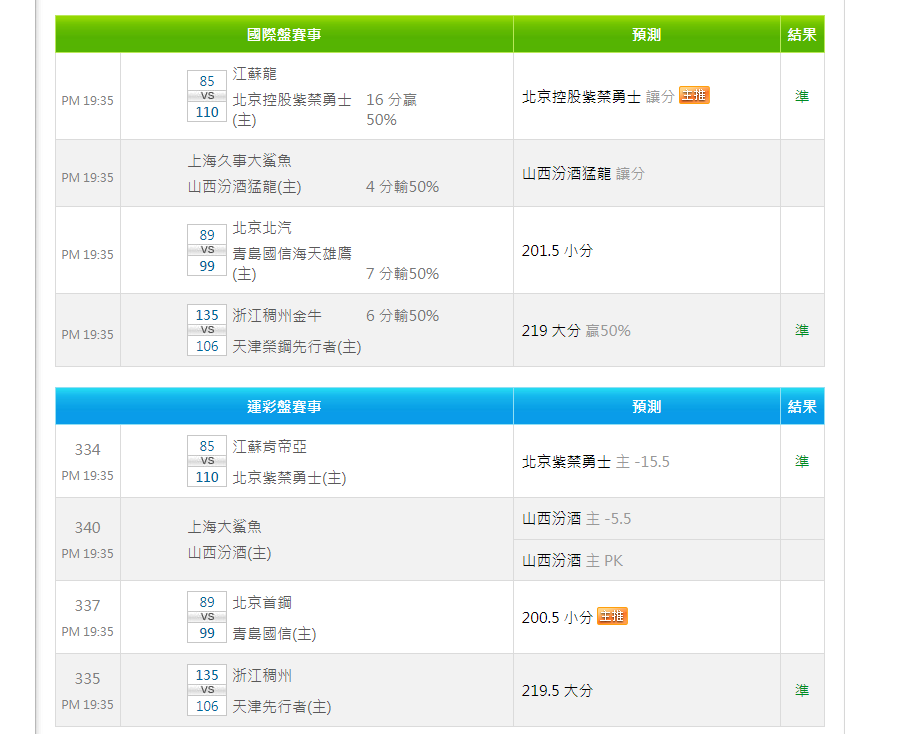Click the VS score box for 北京首鋼 match

pyautogui.click(x=207, y=617)
